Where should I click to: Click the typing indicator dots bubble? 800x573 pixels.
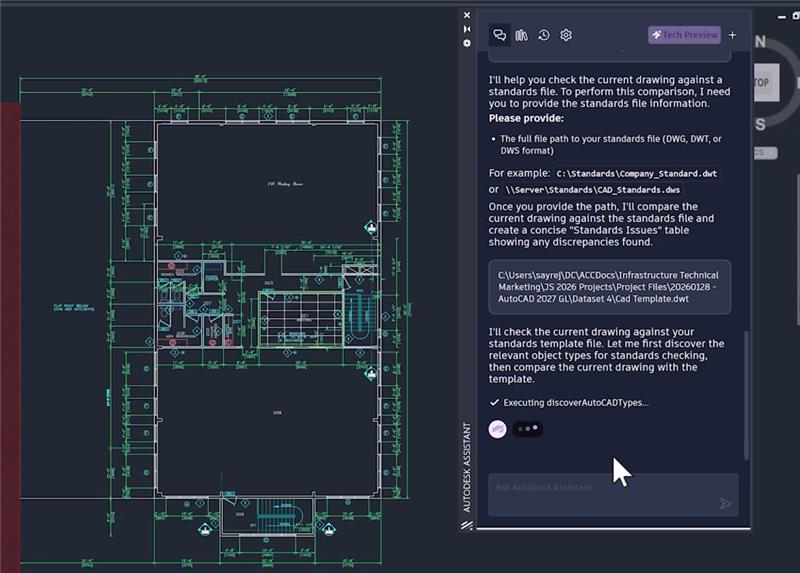(528, 429)
